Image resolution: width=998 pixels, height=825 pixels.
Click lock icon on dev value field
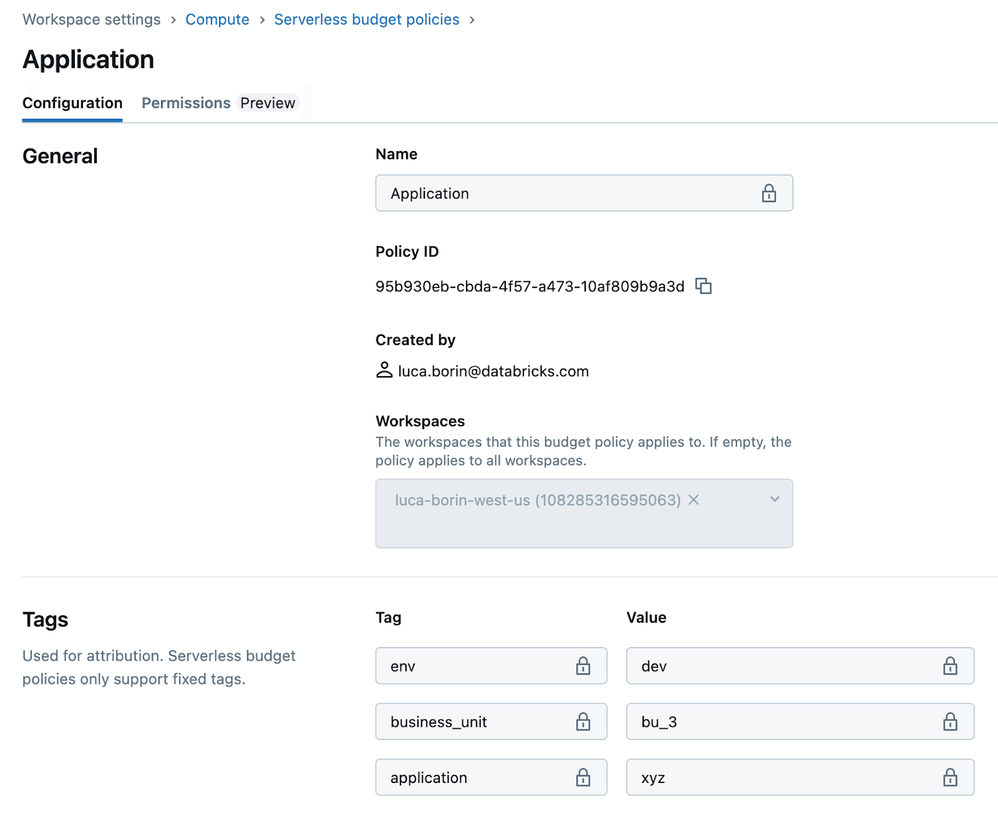click(950, 666)
